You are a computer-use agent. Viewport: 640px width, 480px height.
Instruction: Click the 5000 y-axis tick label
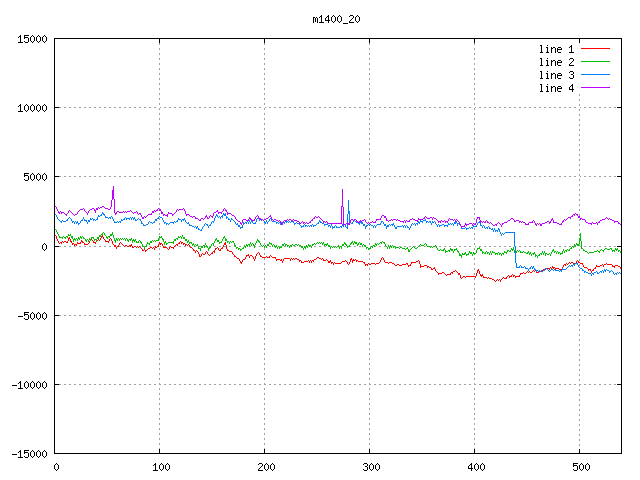pyautogui.click(x=35, y=177)
